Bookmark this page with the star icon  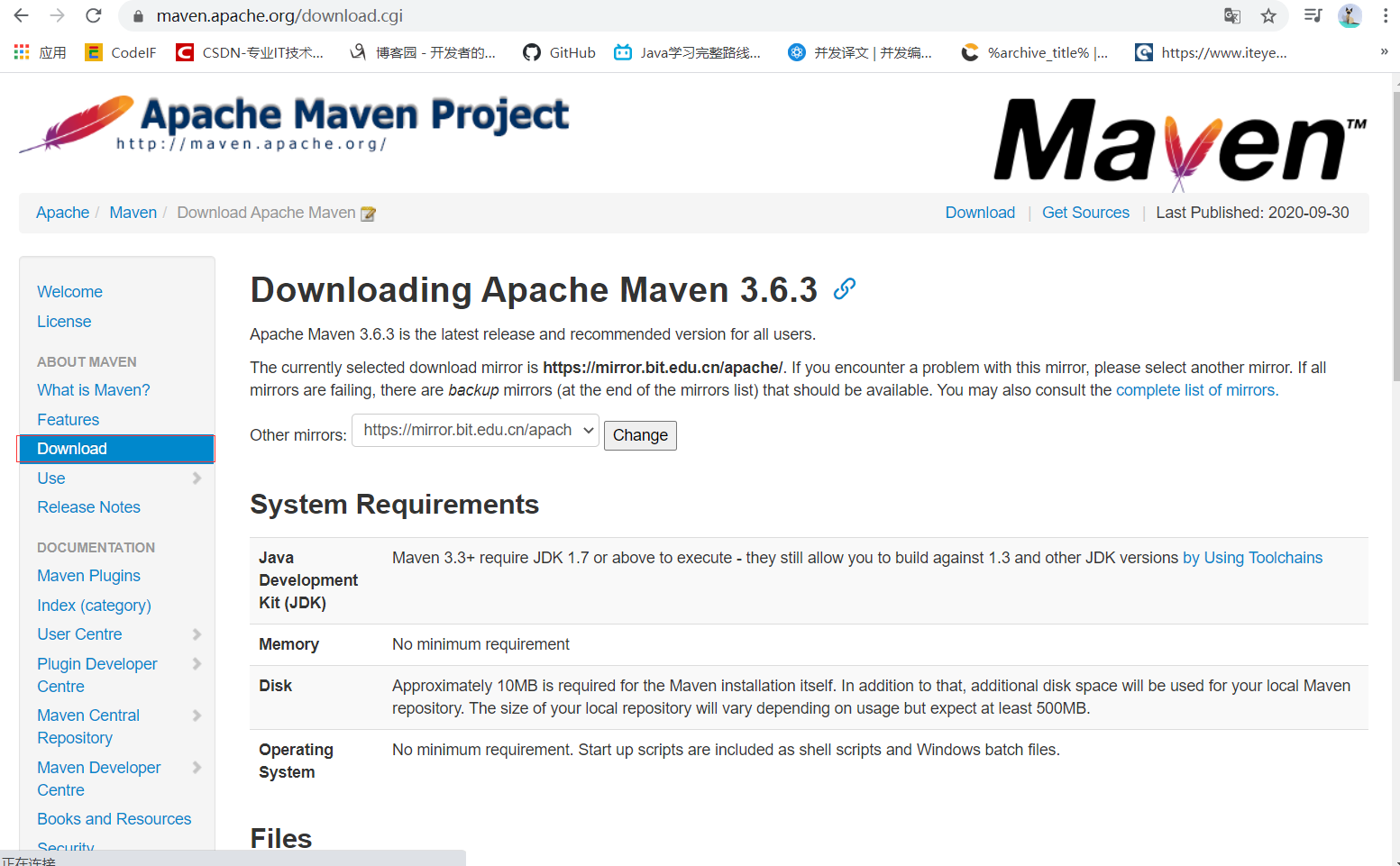click(1268, 15)
